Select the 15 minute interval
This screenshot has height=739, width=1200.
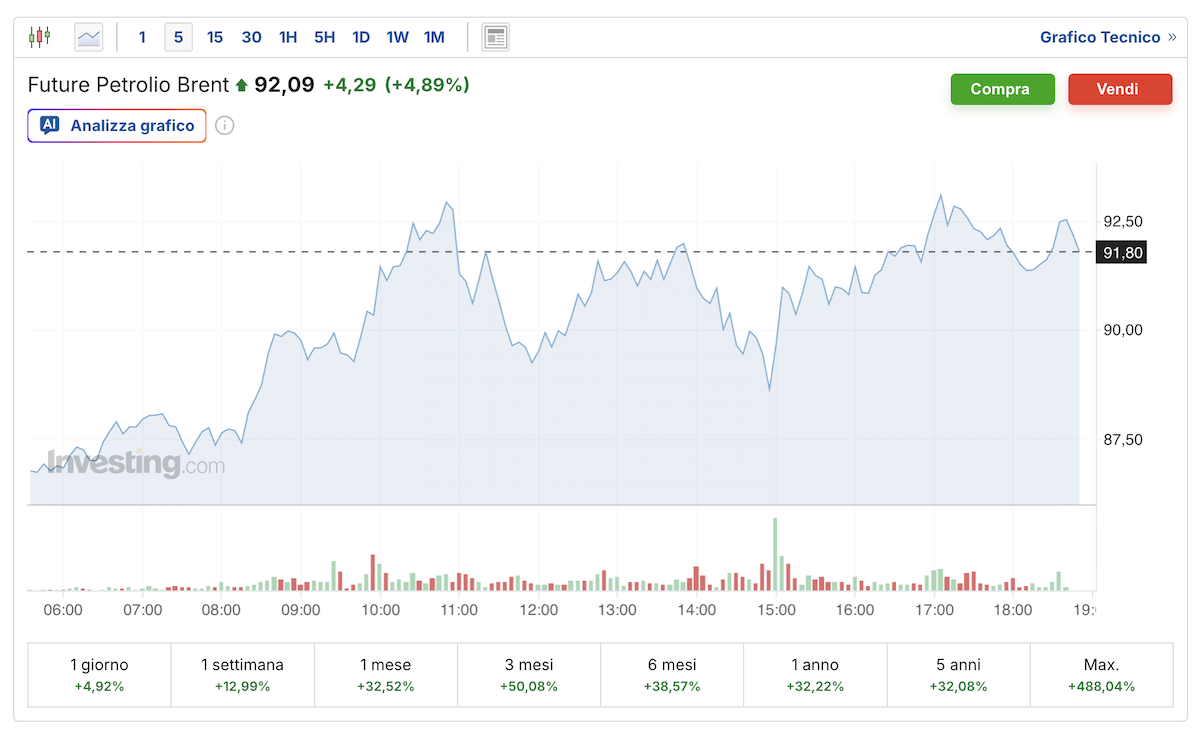[215, 37]
